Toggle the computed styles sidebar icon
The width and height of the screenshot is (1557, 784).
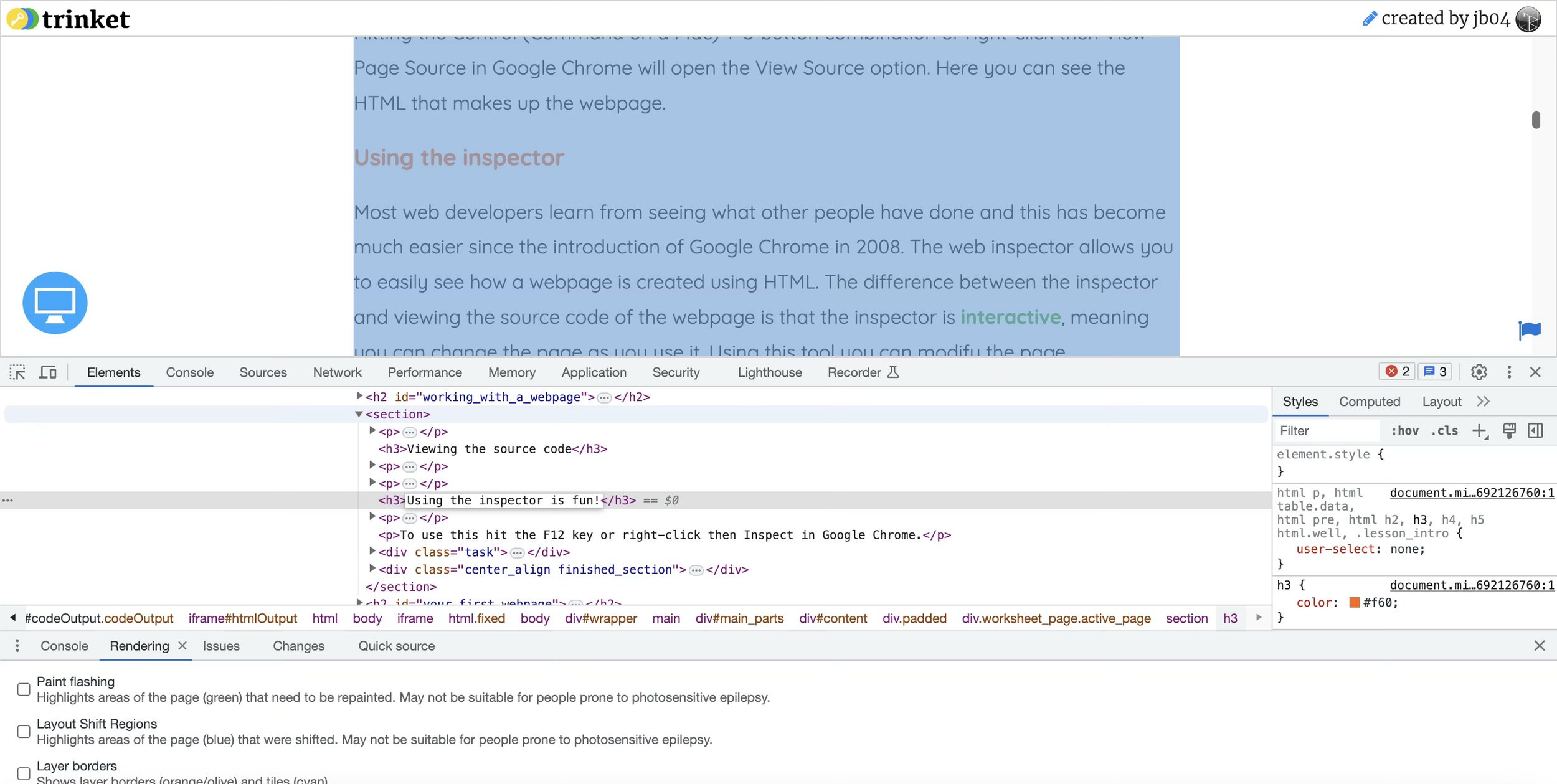tap(1535, 431)
